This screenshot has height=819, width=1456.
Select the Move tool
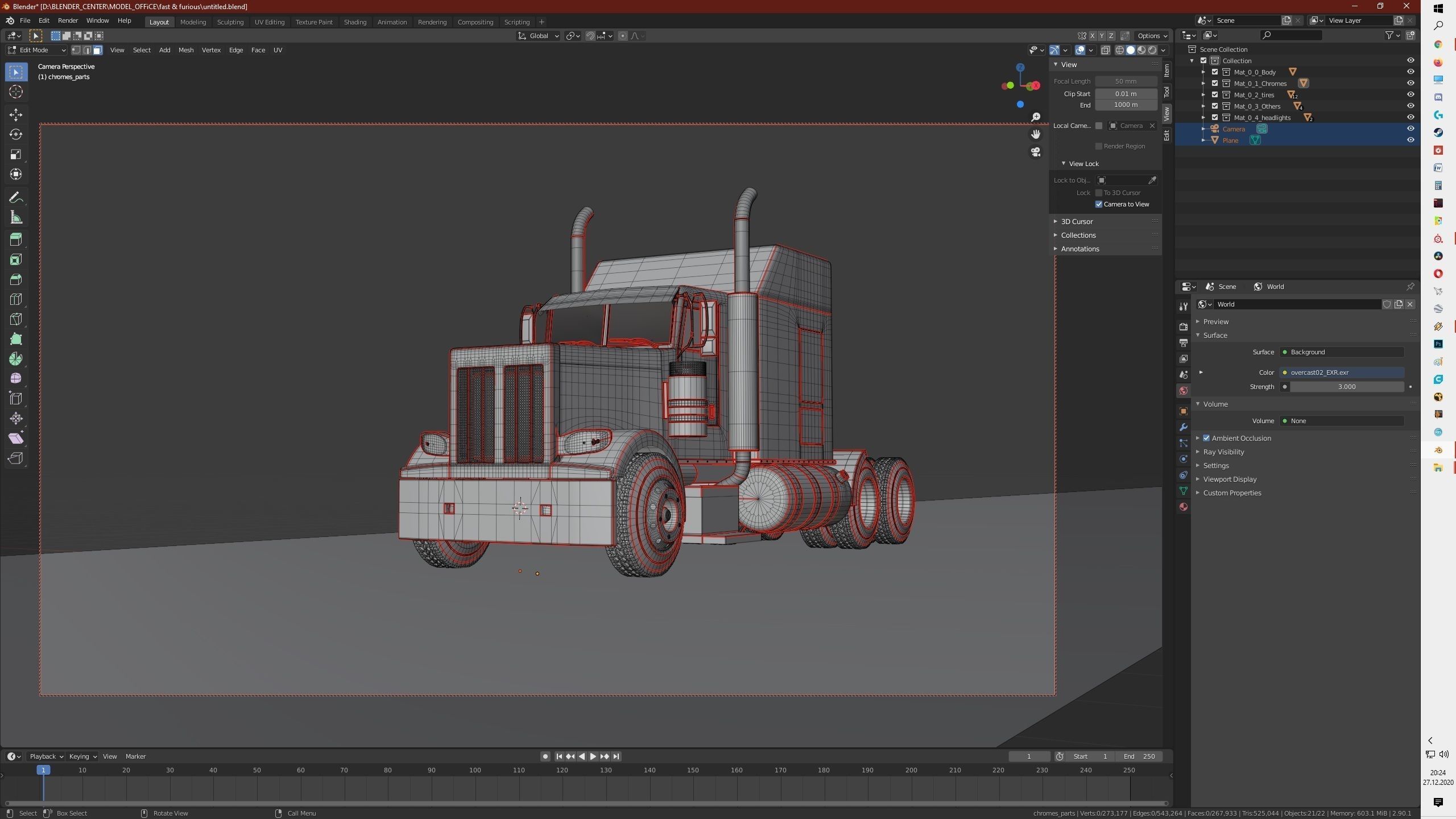[x=16, y=114]
